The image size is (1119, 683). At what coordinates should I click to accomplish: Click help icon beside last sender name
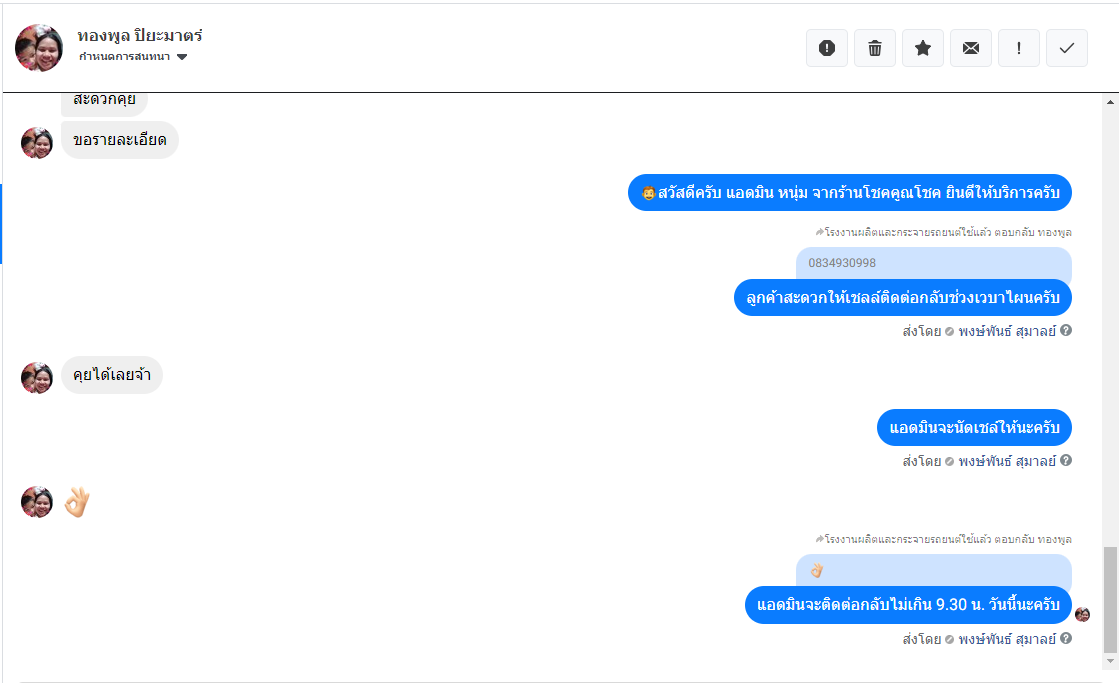[1065, 638]
